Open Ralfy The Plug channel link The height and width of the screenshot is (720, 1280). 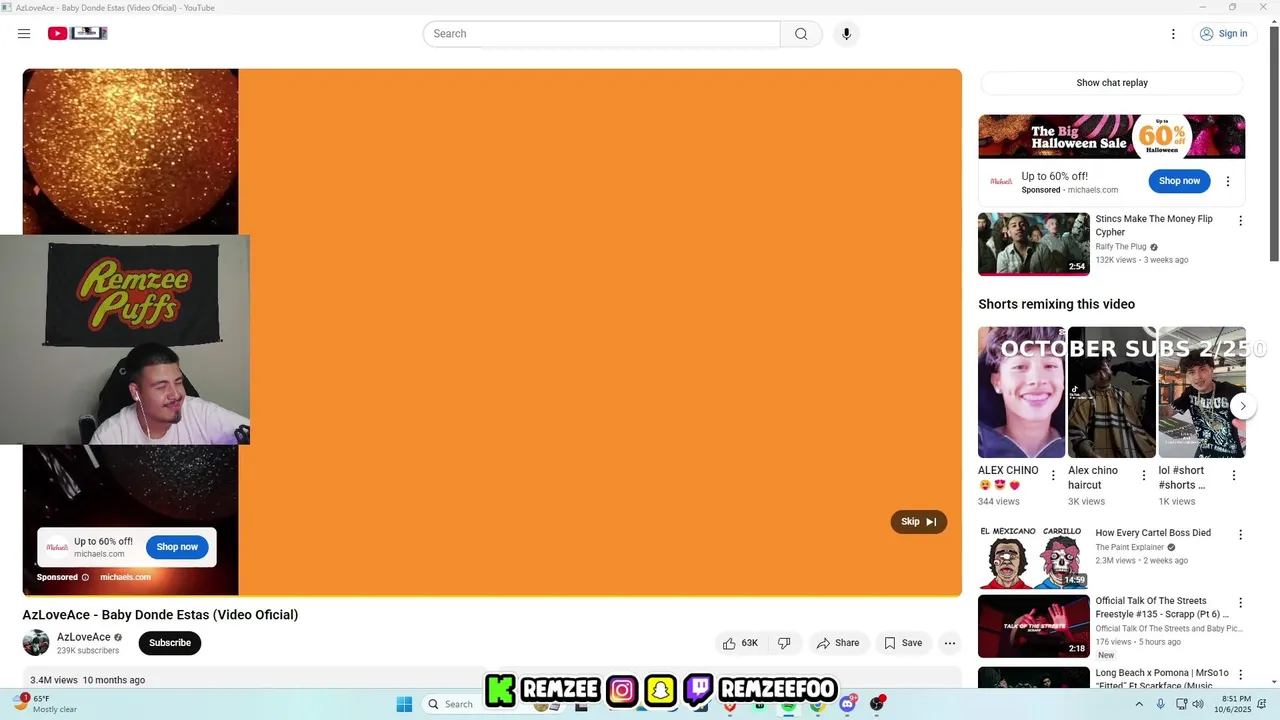coord(1121,247)
